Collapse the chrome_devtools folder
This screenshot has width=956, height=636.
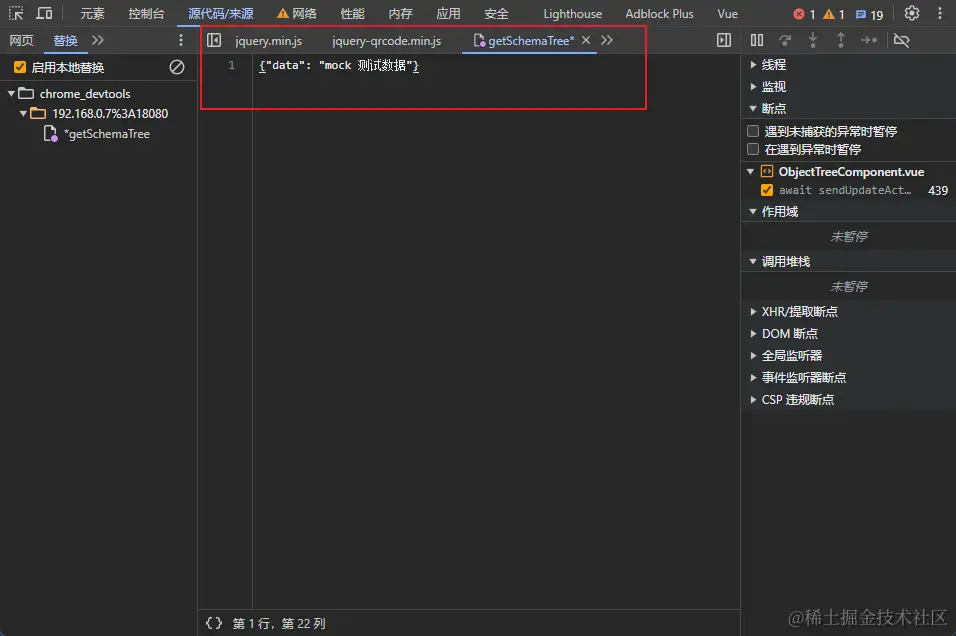point(11,93)
